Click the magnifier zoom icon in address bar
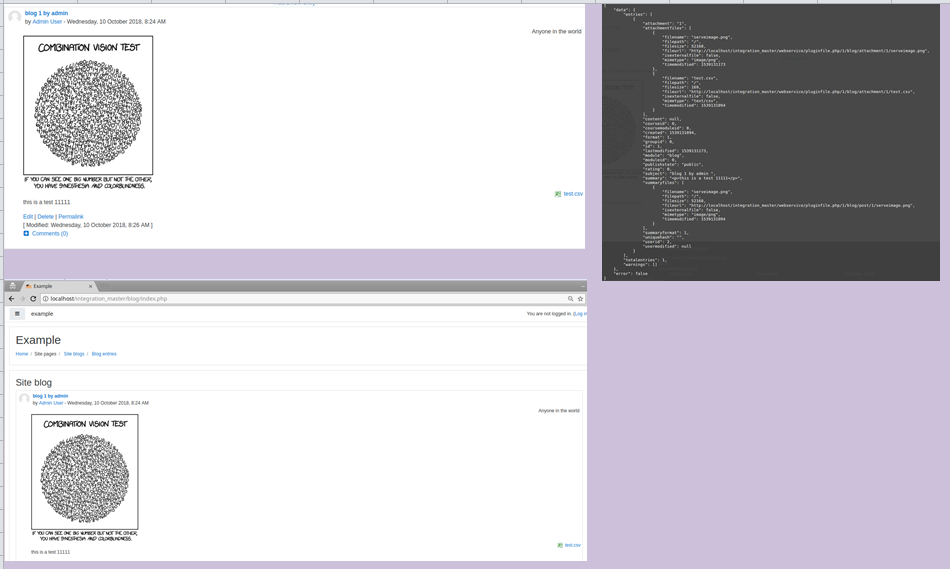Viewport: 950px width, 569px height. coord(570,299)
